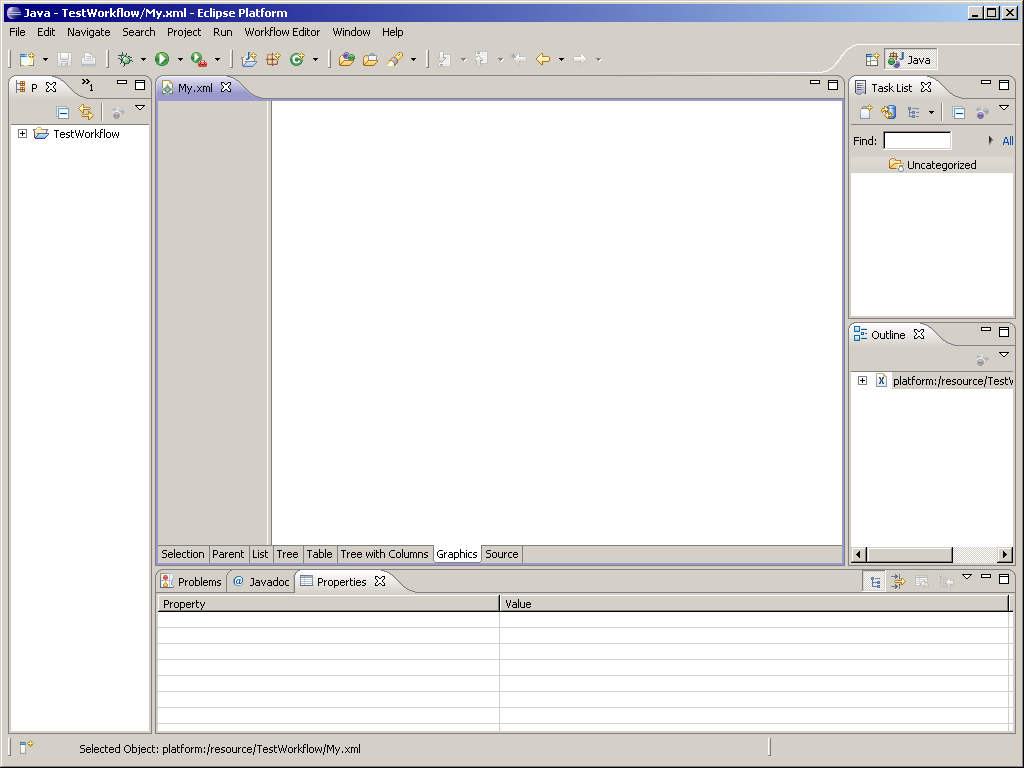Click the Open Perspective icon
Screen dimensions: 1024x768
tap(872, 60)
